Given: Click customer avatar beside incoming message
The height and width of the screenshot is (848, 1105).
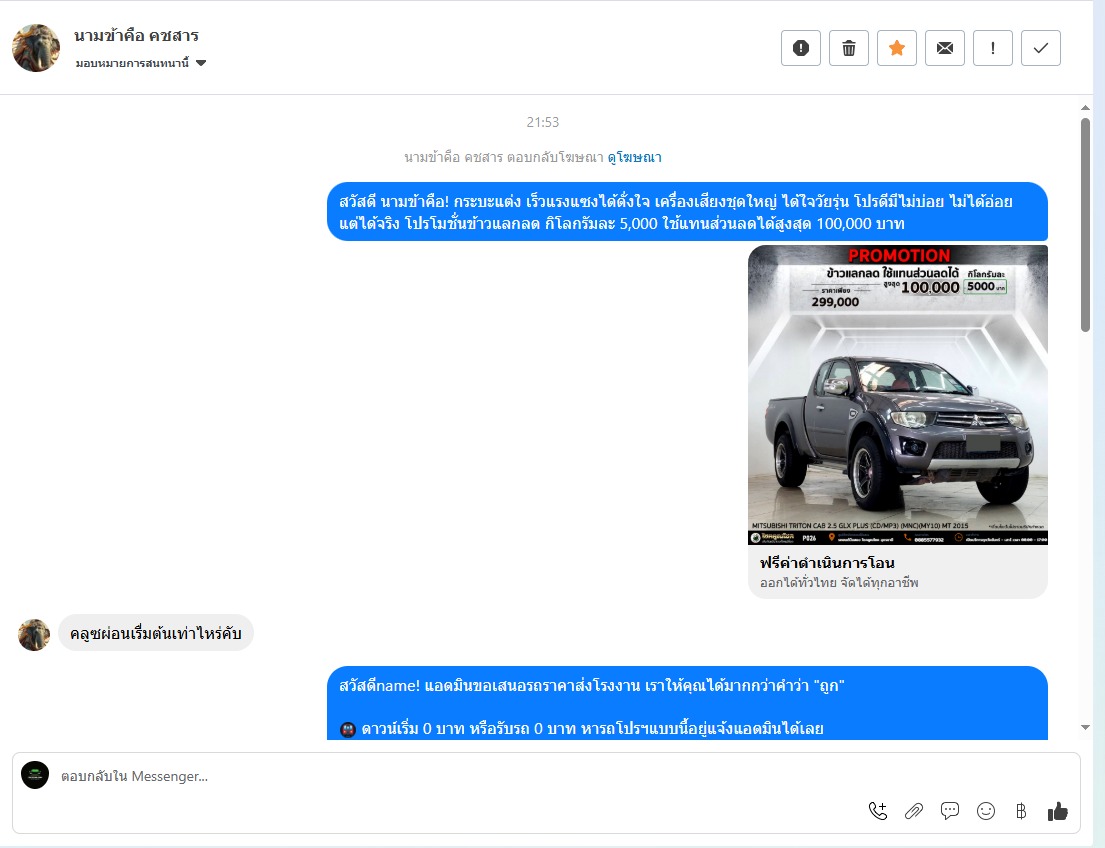Looking at the screenshot, I should point(34,635).
